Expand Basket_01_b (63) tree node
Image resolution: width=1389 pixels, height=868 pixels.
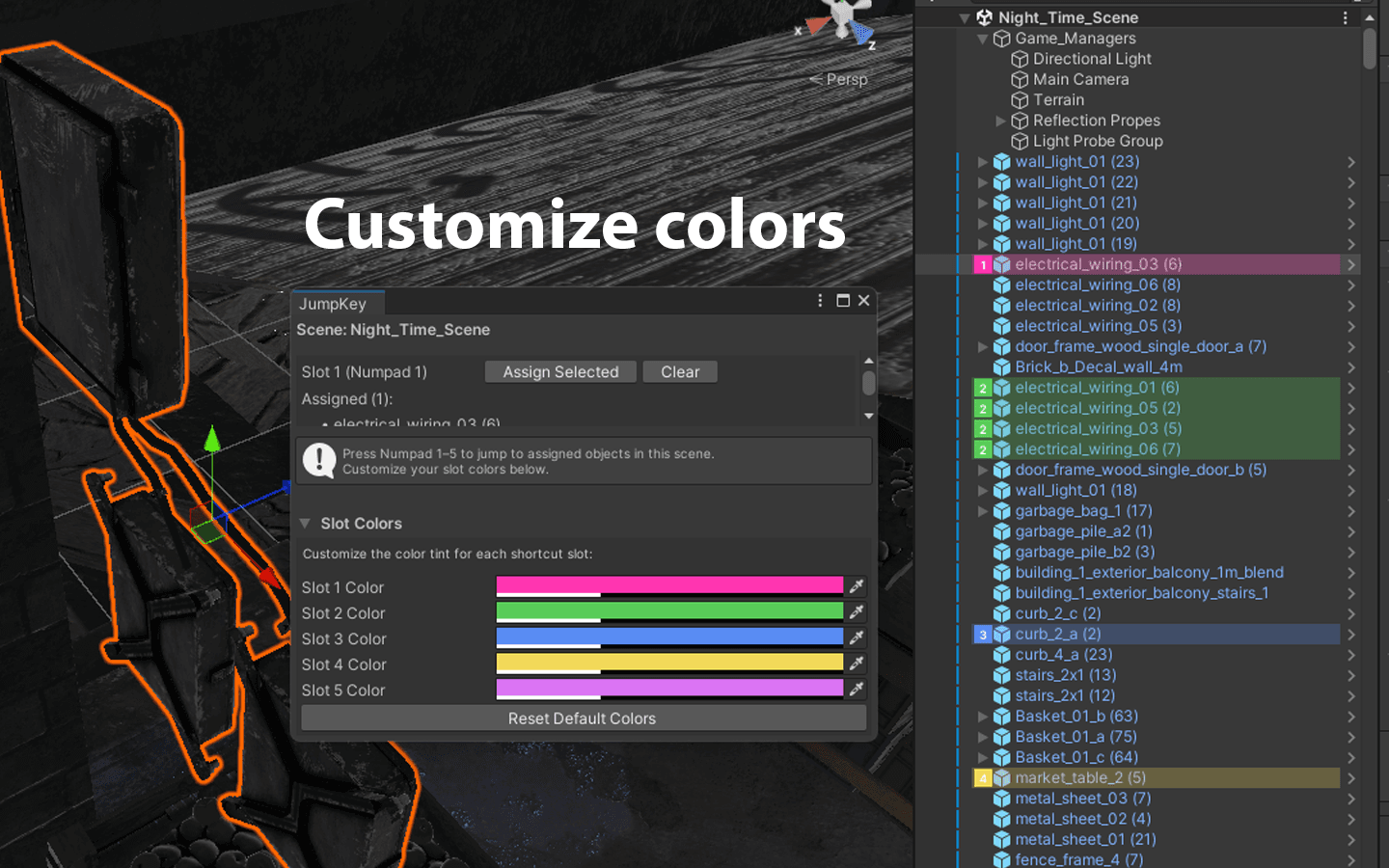983,717
